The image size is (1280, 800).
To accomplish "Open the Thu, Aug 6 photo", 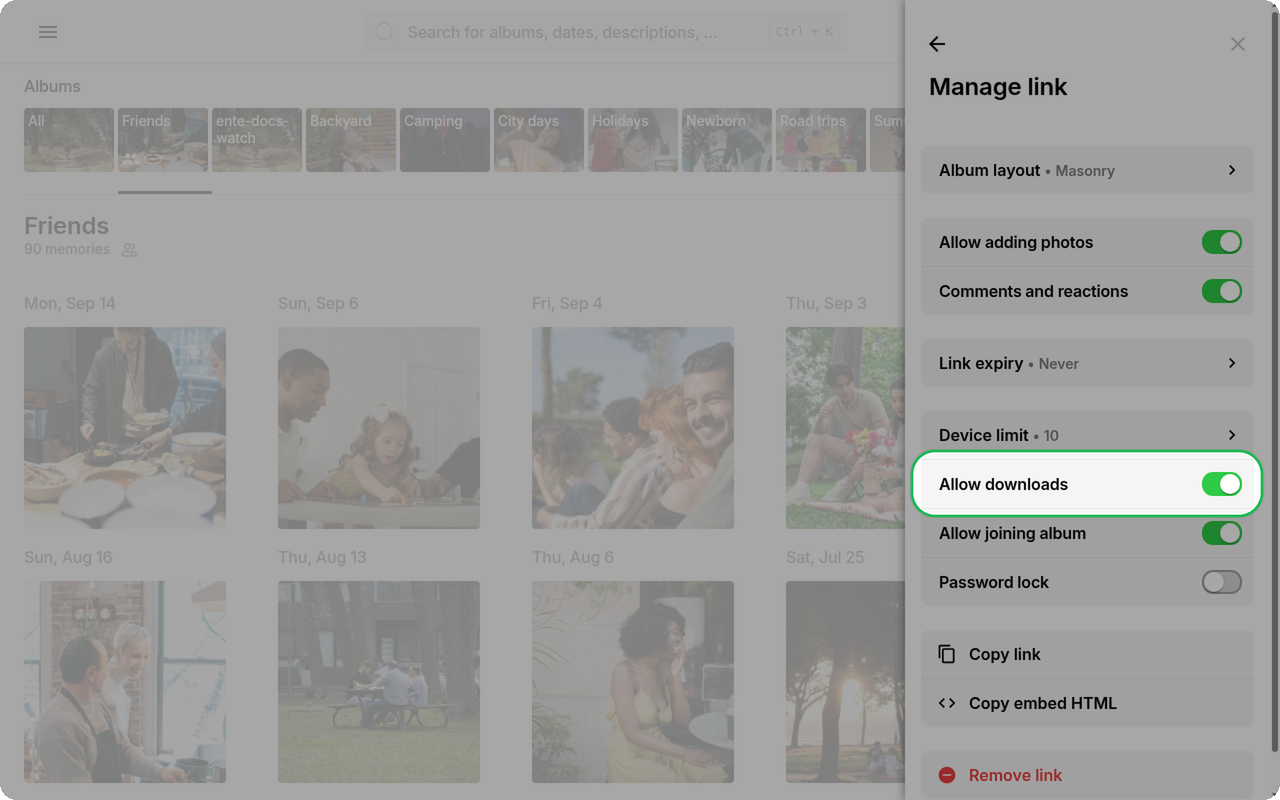I will click(x=633, y=682).
